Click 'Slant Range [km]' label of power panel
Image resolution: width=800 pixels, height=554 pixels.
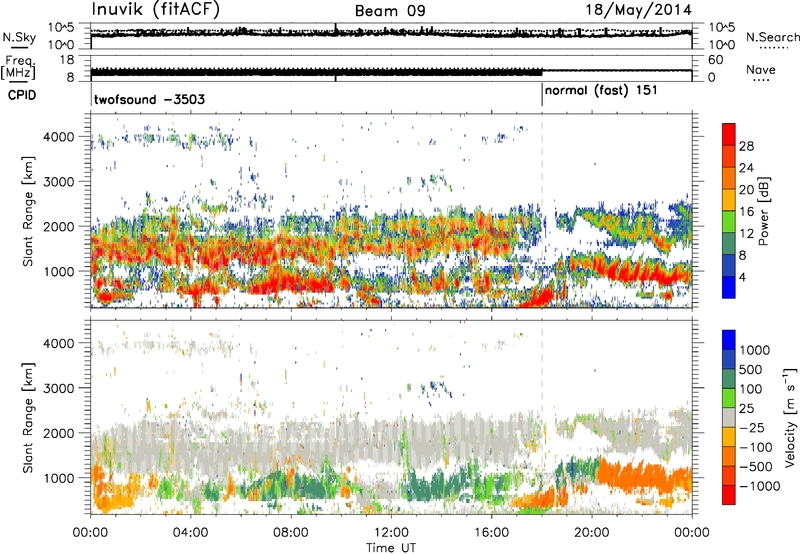pyautogui.click(x=28, y=211)
